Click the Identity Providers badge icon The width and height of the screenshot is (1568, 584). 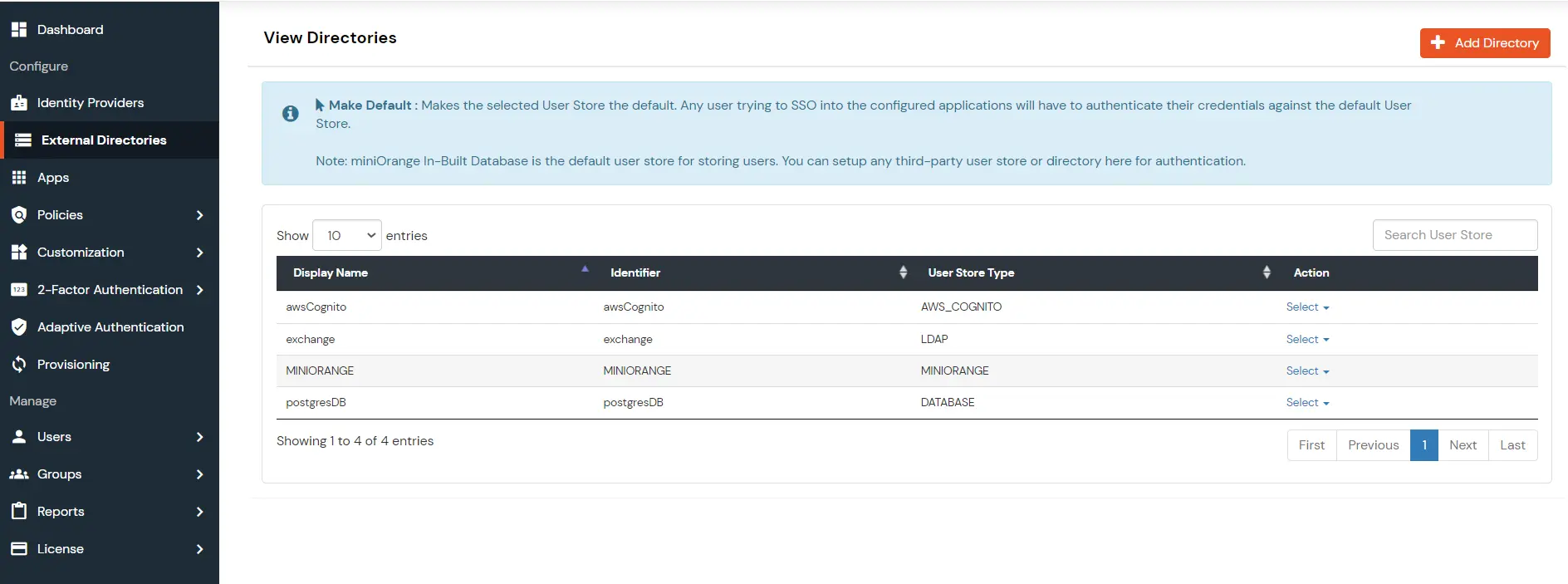pos(19,103)
